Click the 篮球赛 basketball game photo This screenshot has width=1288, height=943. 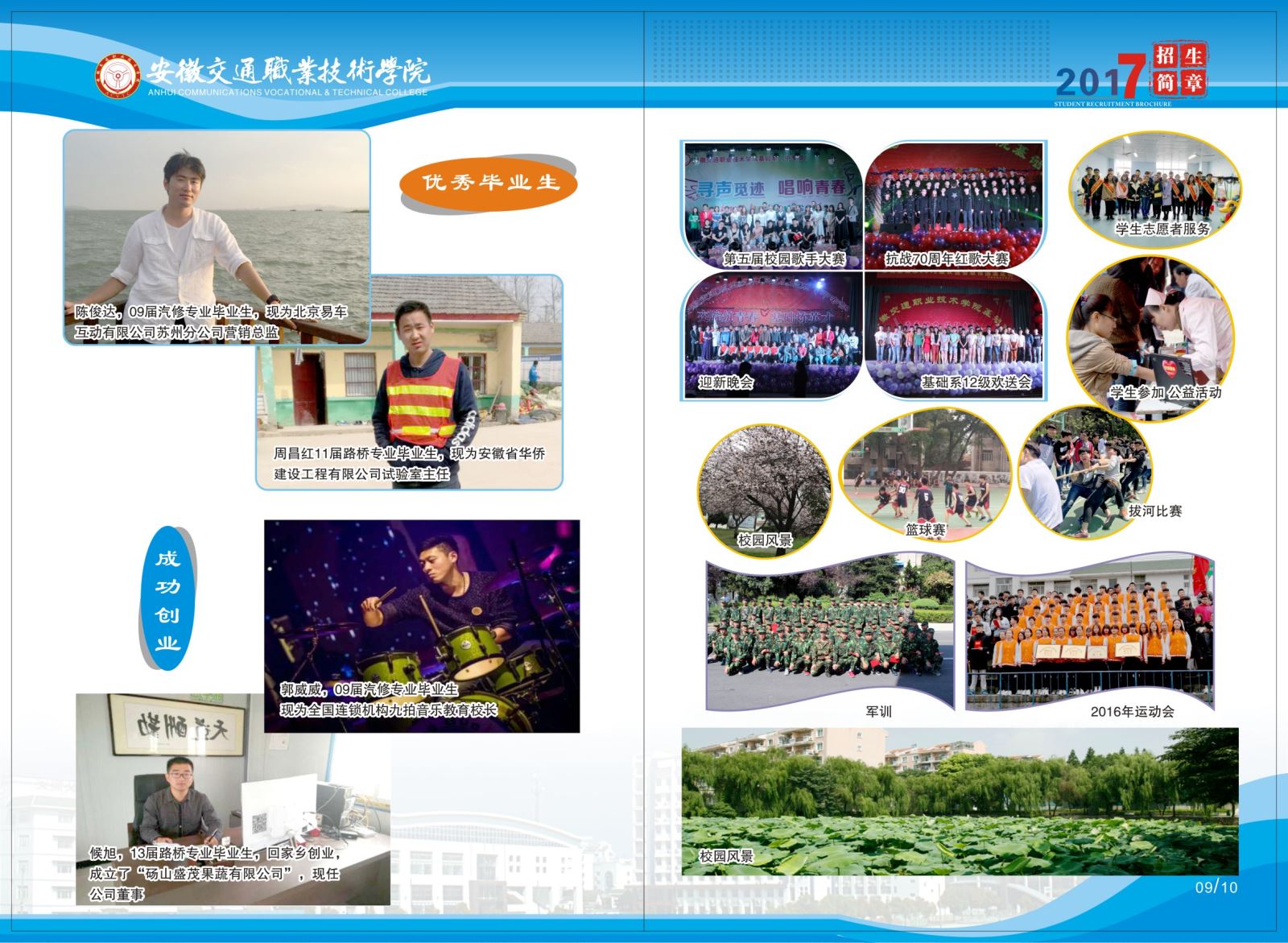click(x=923, y=475)
